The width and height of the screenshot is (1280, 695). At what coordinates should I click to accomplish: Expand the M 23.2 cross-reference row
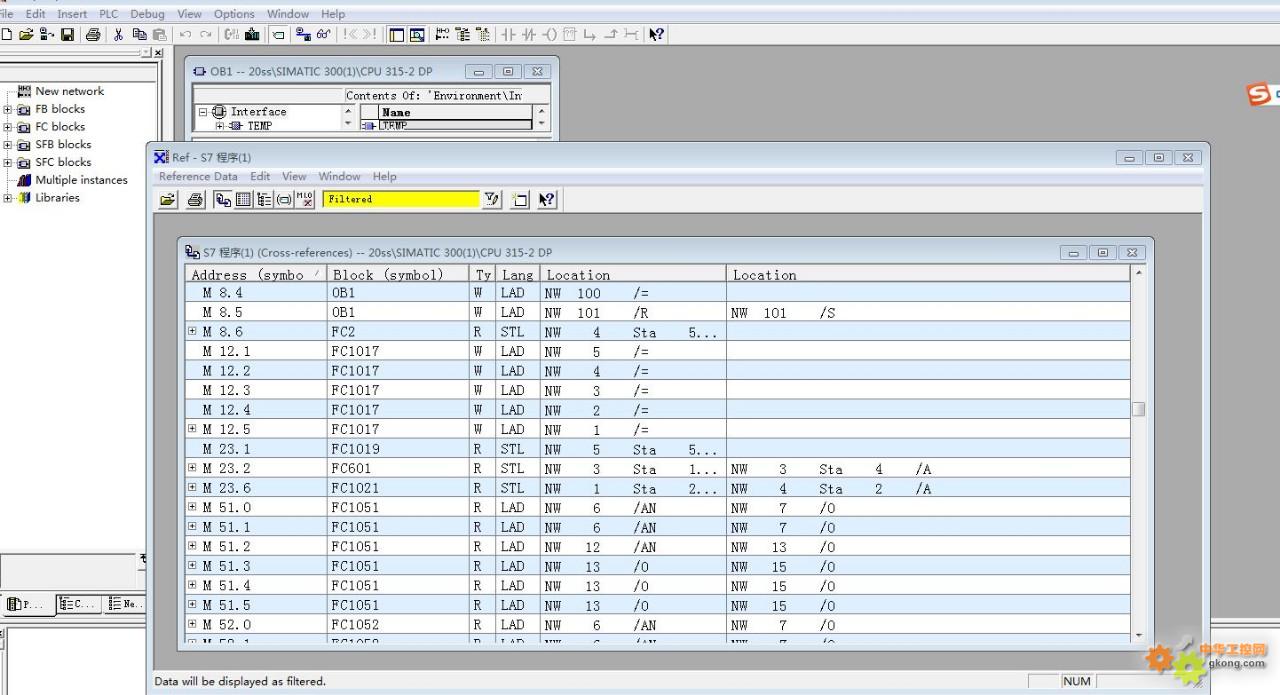pos(192,468)
